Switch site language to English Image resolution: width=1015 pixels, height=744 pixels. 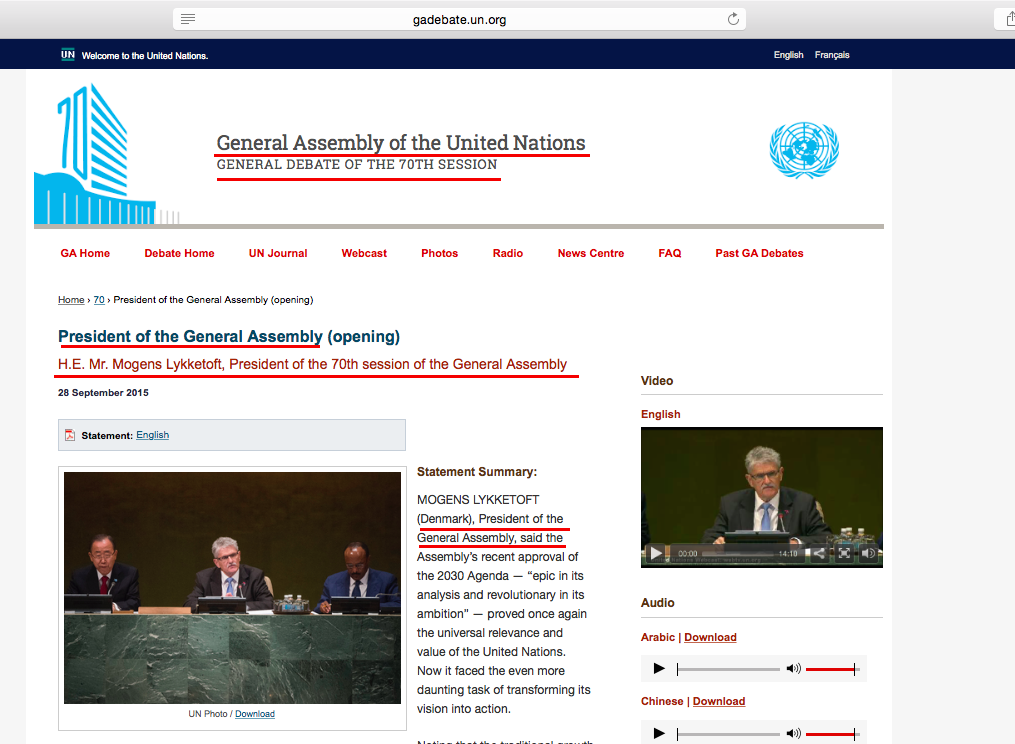(788, 55)
